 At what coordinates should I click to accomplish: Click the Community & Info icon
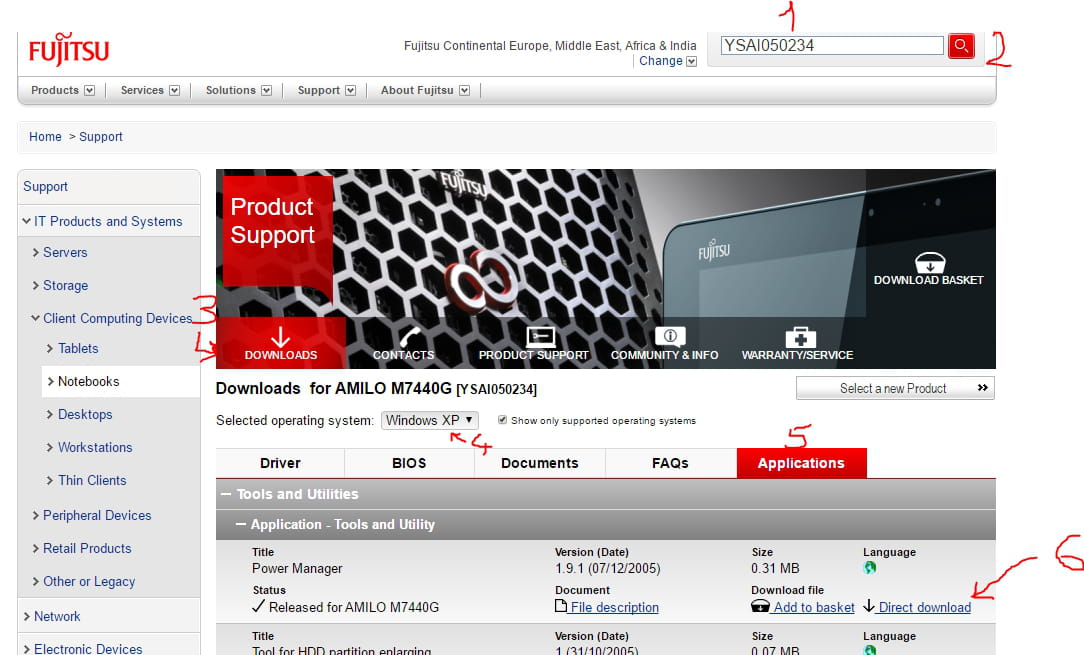[670, 336]
